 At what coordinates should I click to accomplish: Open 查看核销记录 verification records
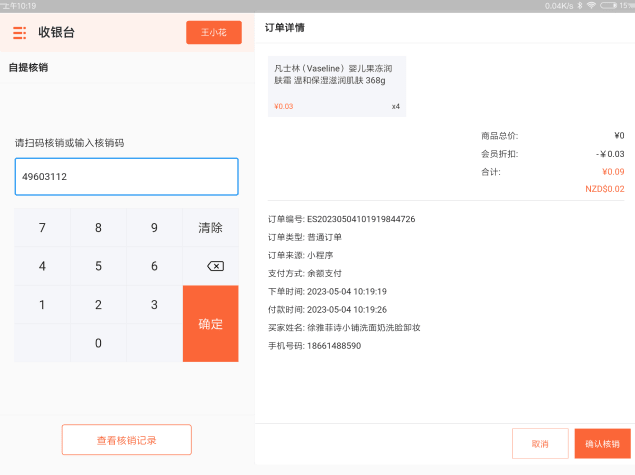(127, 440)
